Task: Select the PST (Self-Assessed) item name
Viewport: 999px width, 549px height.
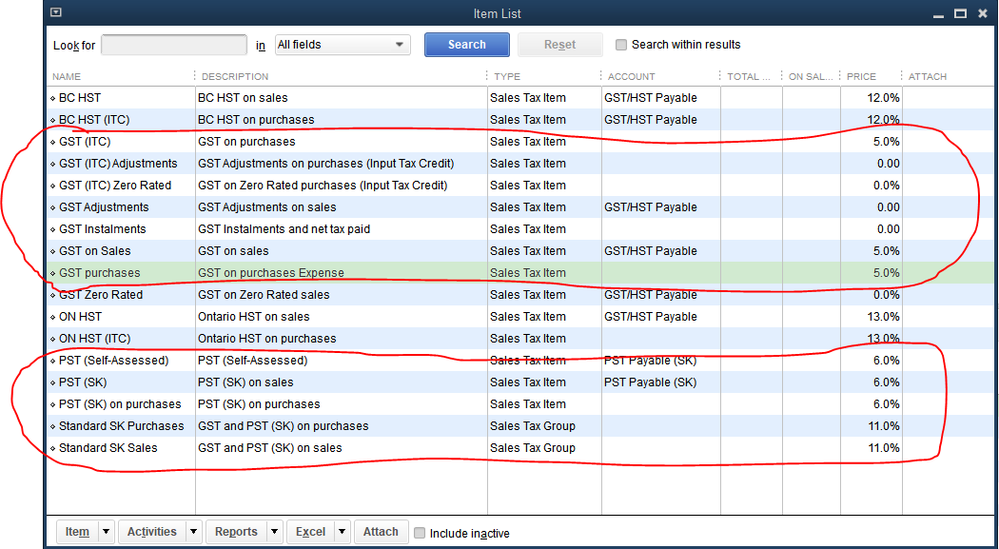Action: point(113,360)
